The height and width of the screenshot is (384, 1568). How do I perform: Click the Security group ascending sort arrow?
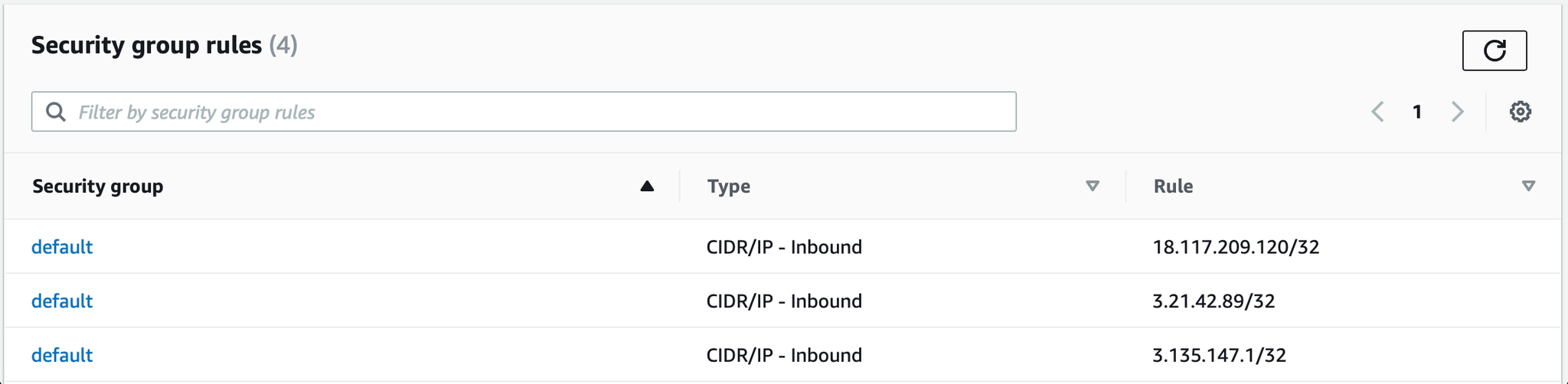coord(647,186)
